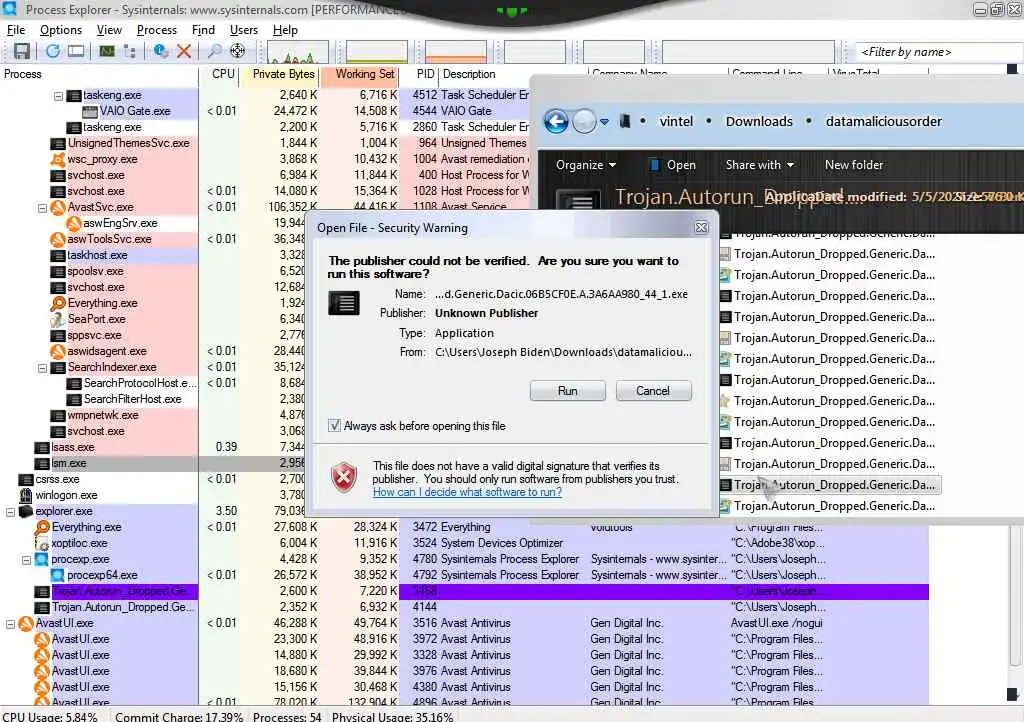Click the Find handle magnifier icon

click(214, 51)
